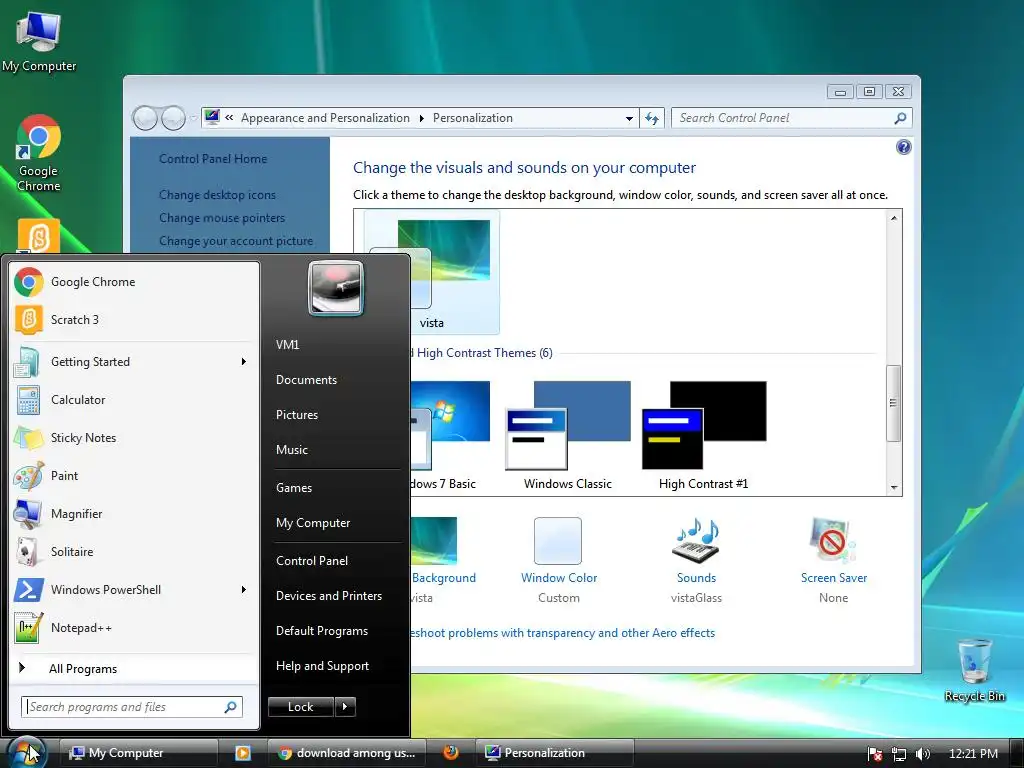Switch to the My Computer taskbar button
Viewport: 1024px width, 768px height.
tap(138, 753)
